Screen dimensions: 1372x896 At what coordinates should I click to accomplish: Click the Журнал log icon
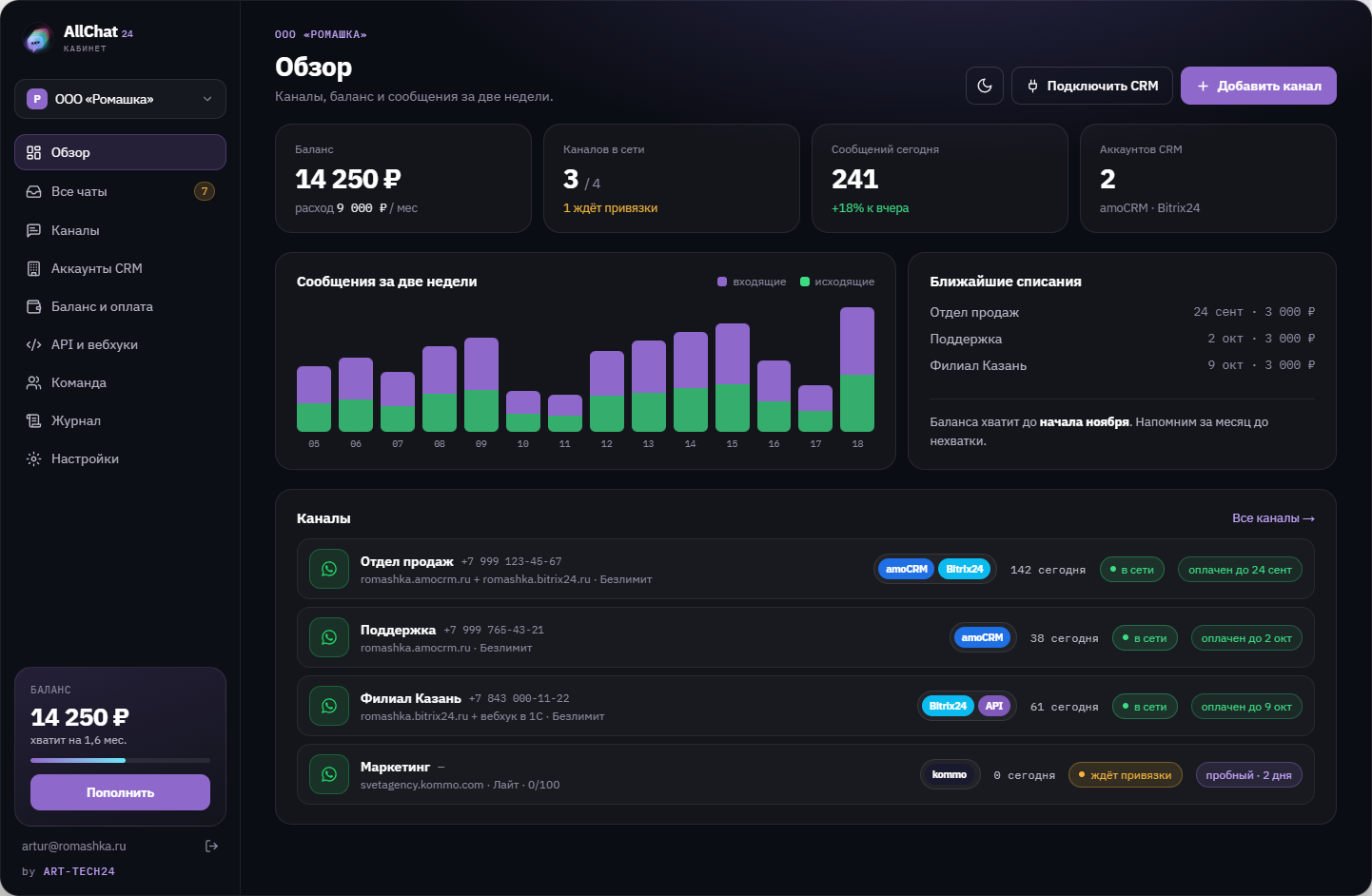coord(34,420)
